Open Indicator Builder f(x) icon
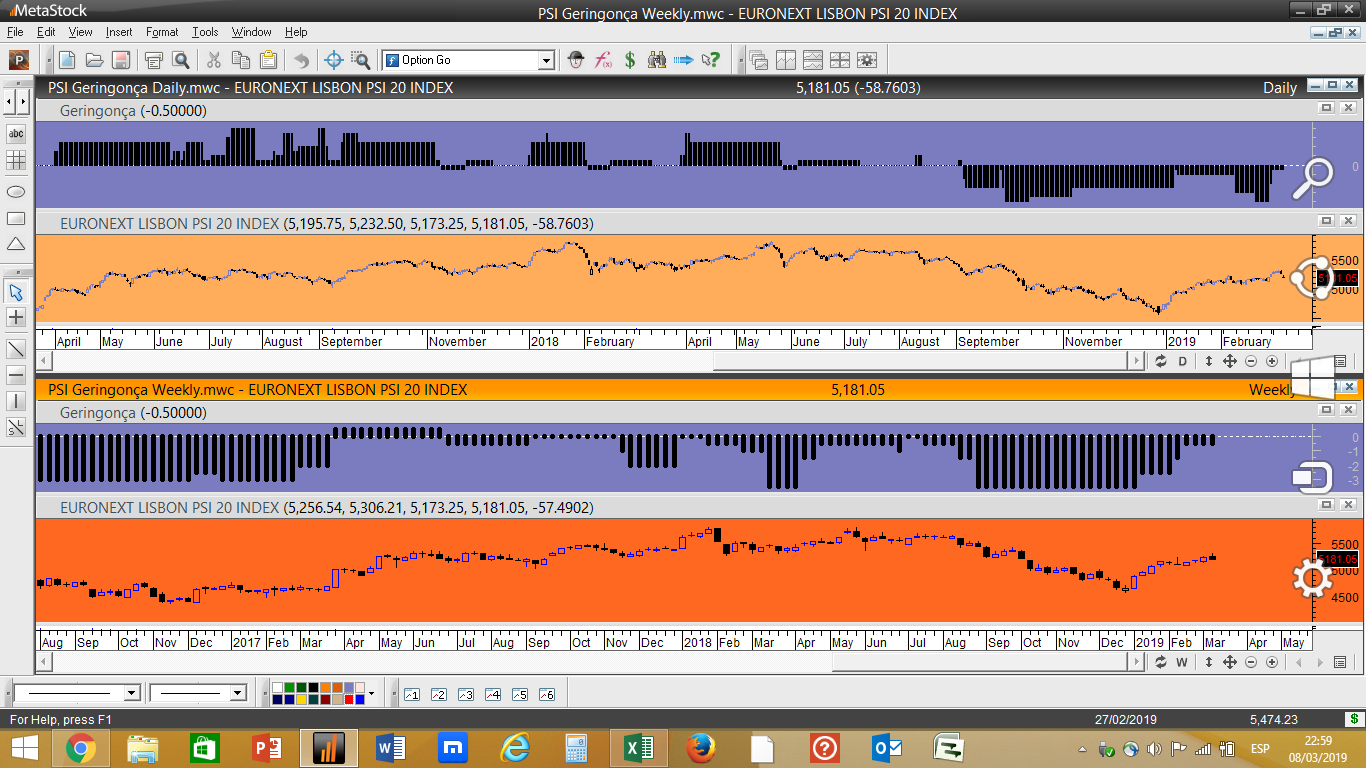Image resolution: width=1366 pixels, height=768 pixels. (603, 60)
